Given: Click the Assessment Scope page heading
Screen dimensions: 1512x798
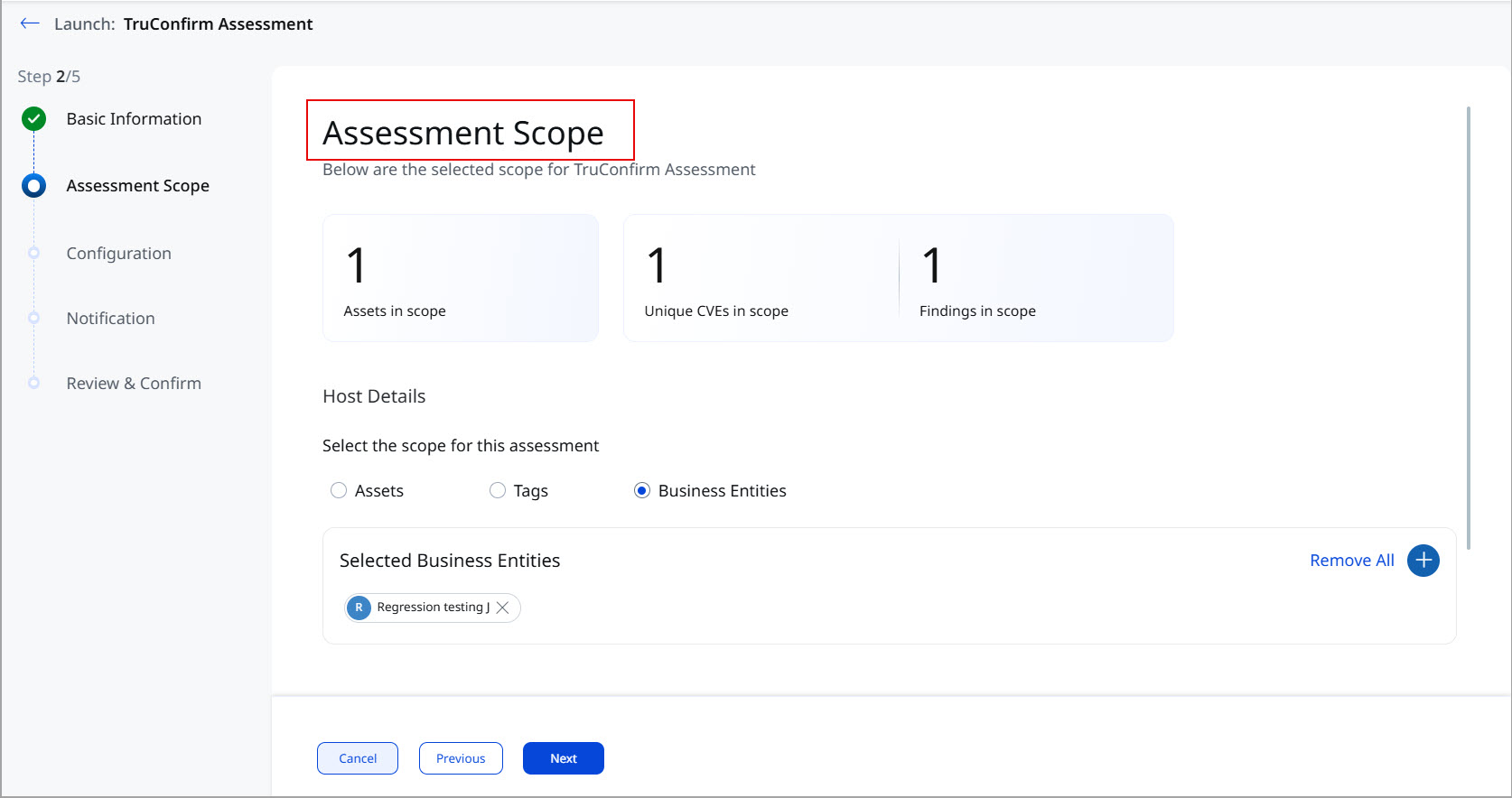Looking at the screenshot, I should click(x=463, y=133).
